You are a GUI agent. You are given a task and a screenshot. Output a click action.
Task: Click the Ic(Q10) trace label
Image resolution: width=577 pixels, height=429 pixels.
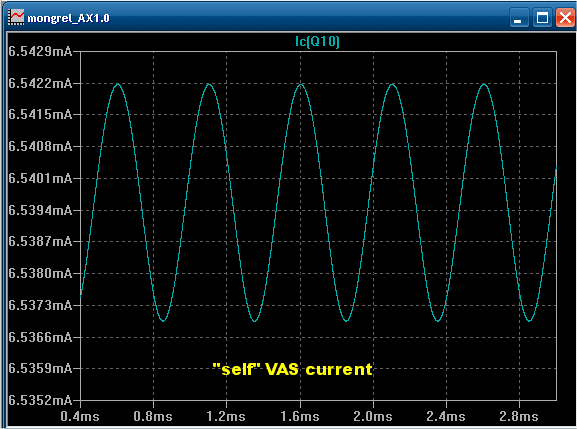(x=317, y=42)
